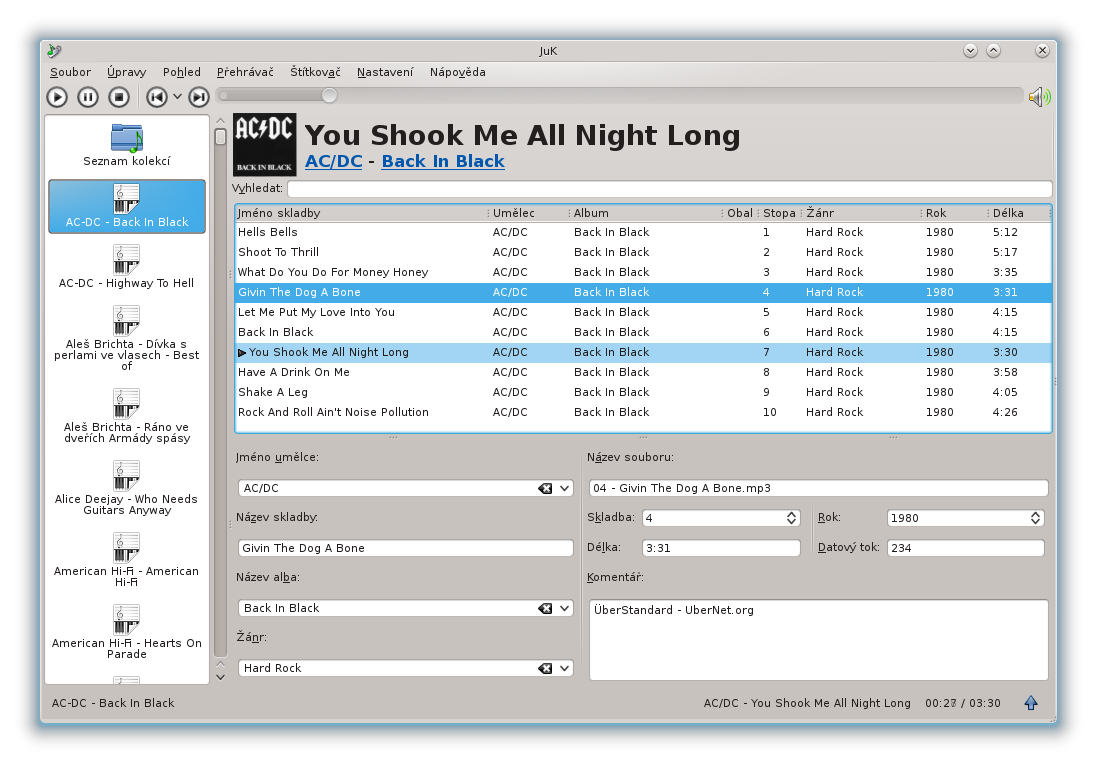Click the Datový tok bitrate field
The height and width of the screenshot is (763, 1097).
point(965,548)
